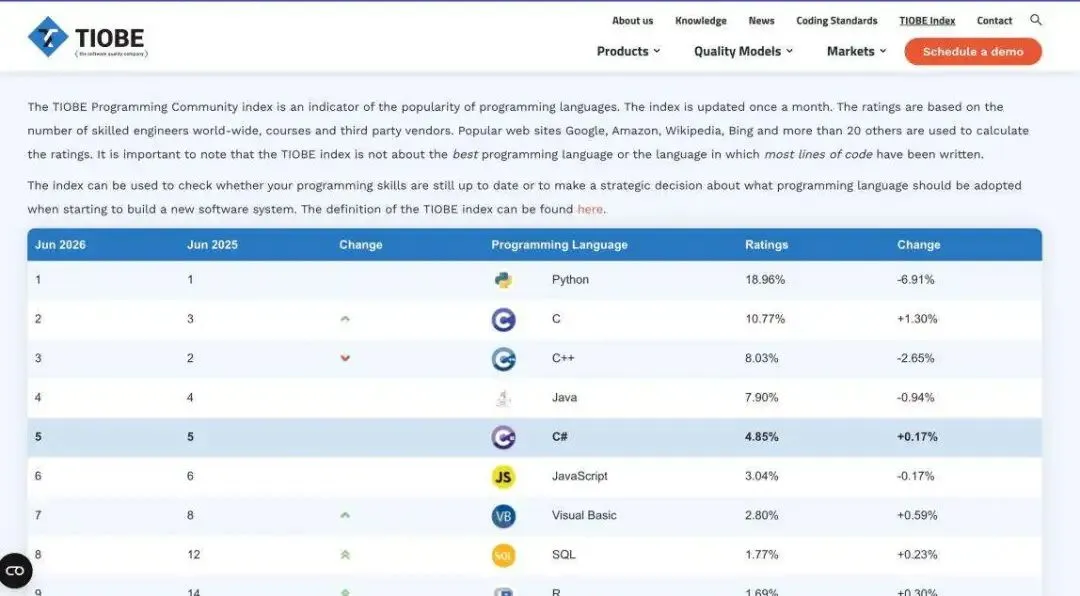Open the accessibility widget in bottom-left corner

(15, 571)
